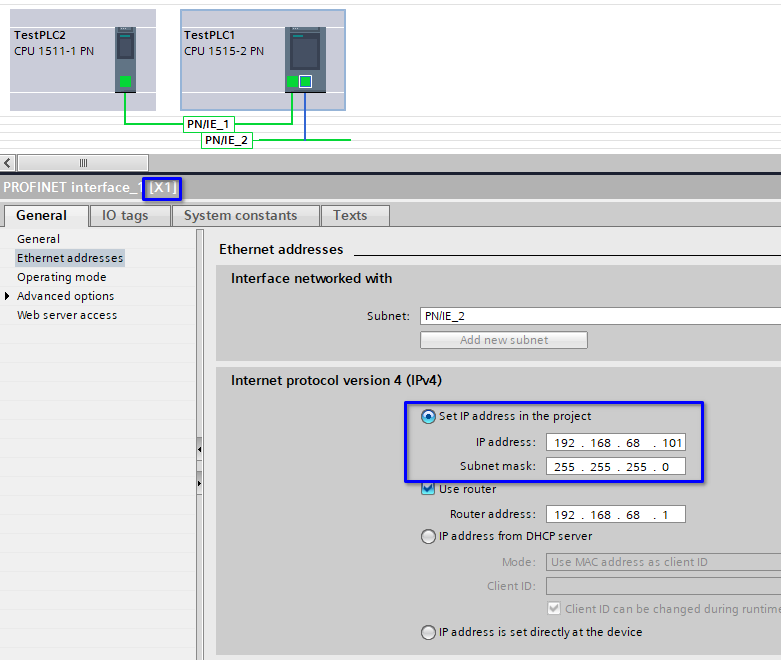This screenshot has width=781, height=660.
Task: Click the IP address field 192.168.68.101
Action: click(616, 442)
